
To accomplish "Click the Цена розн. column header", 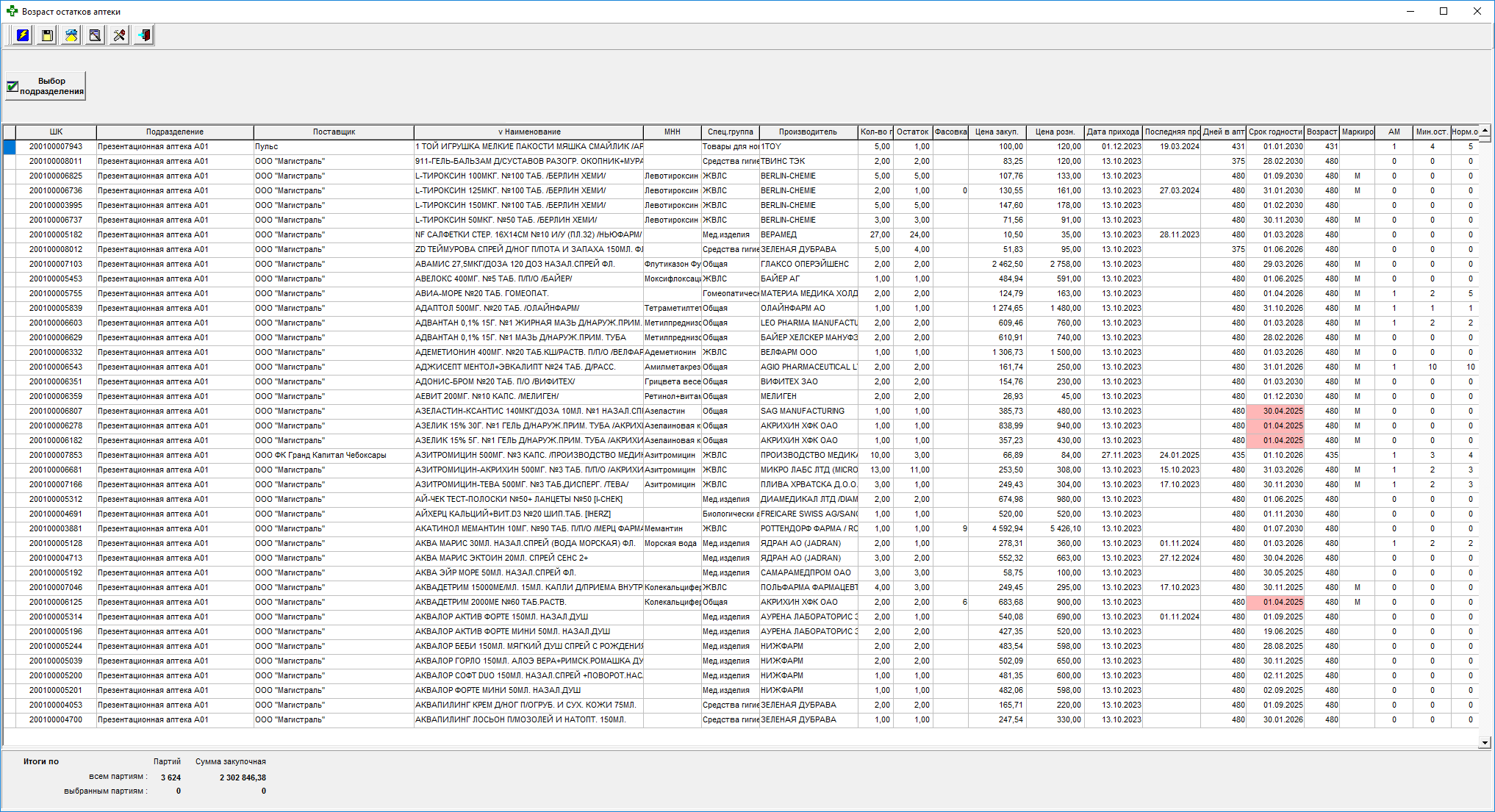I will click(x=1055, y=132).
